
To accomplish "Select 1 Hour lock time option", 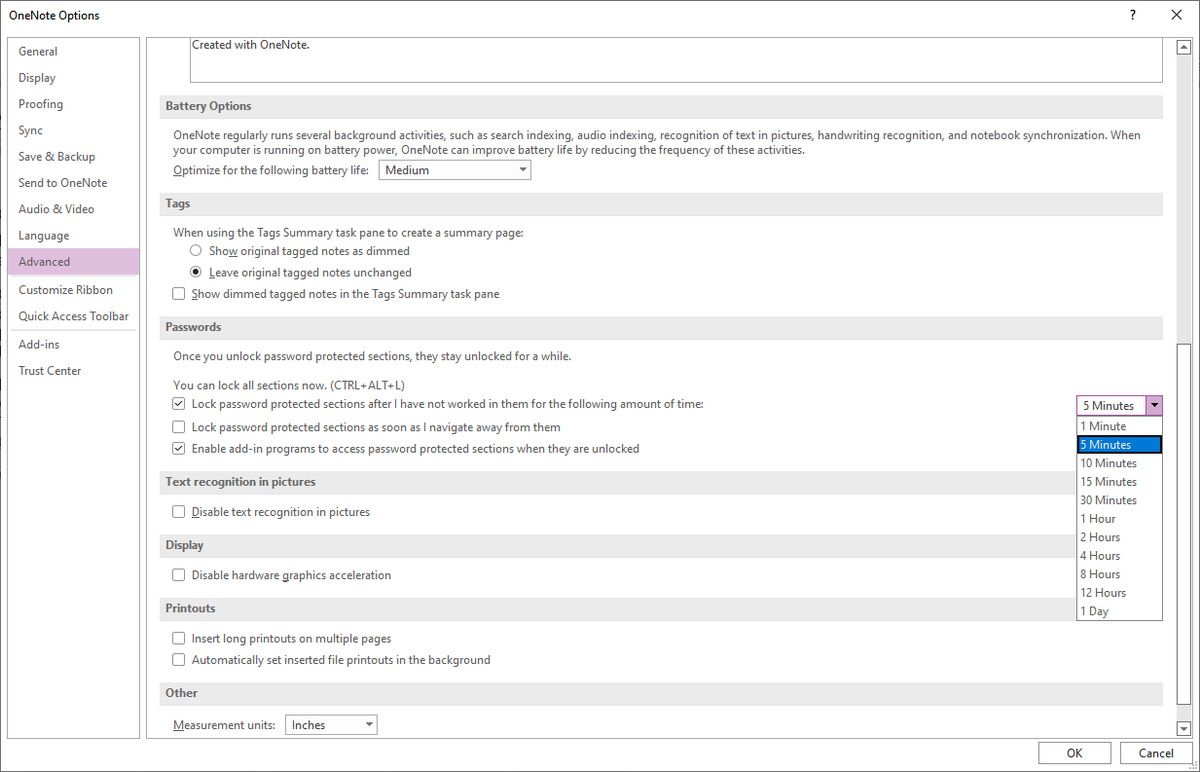I will pos(1098,519).
